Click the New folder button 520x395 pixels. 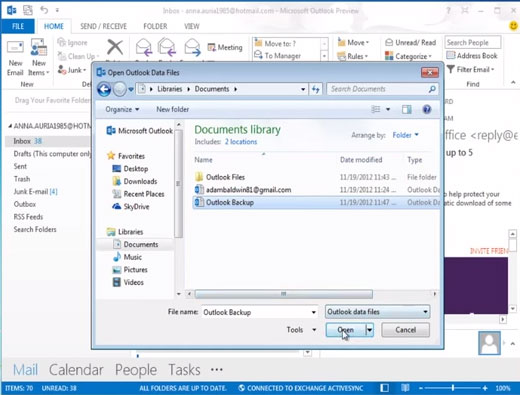[173, 109]
